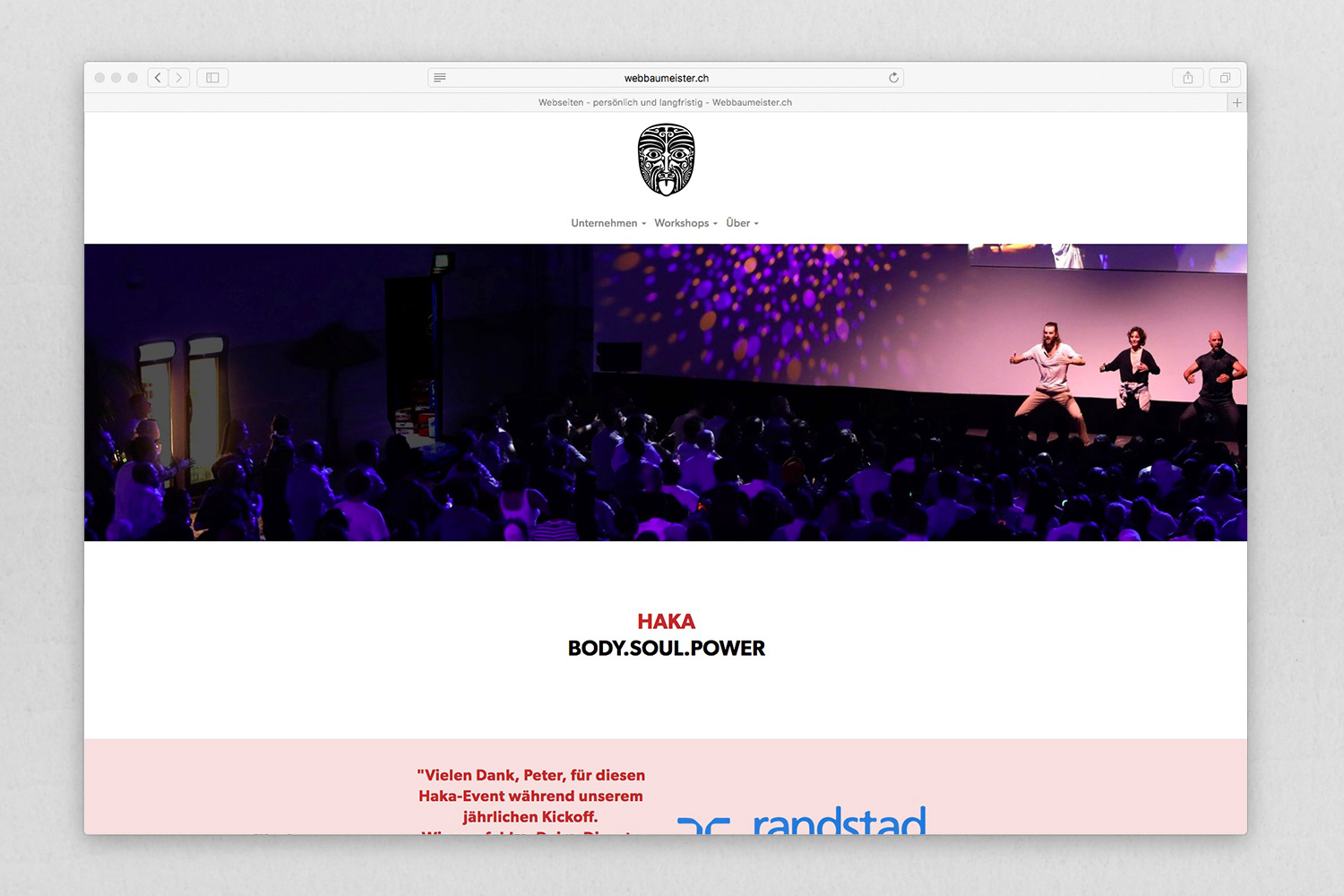1344x896 pixels.
Task: Click the Safari forward arrow button
Action: (179, 78)
